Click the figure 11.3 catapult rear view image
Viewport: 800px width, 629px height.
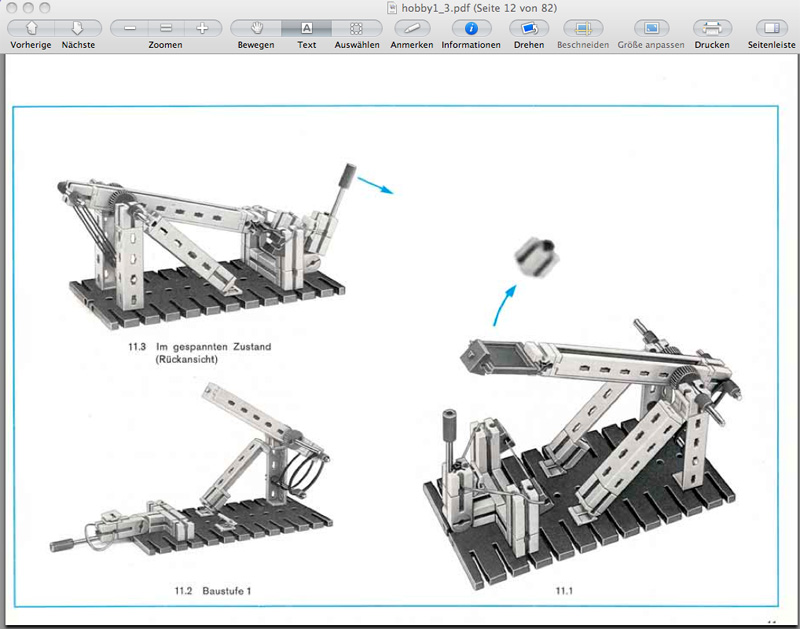(x=204, y=247)
